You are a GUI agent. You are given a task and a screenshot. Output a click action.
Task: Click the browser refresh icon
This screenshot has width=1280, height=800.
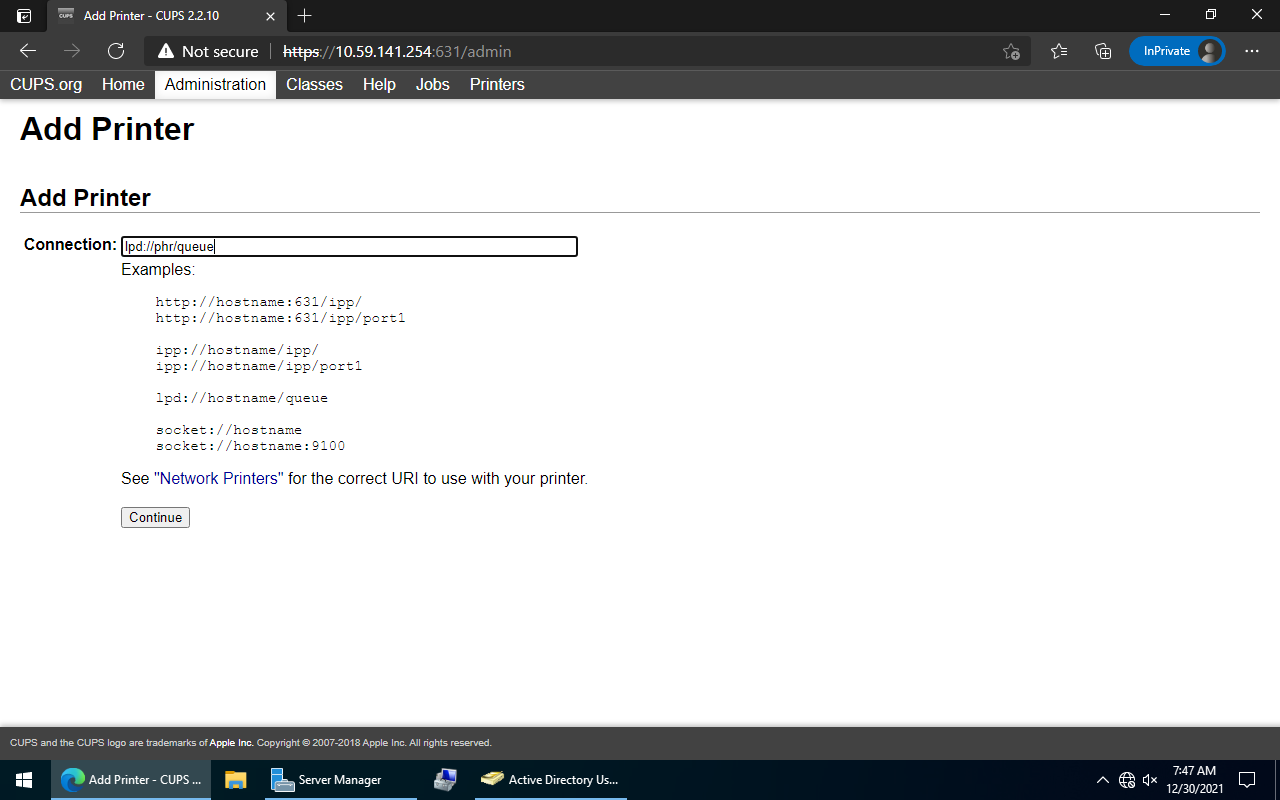116,51
